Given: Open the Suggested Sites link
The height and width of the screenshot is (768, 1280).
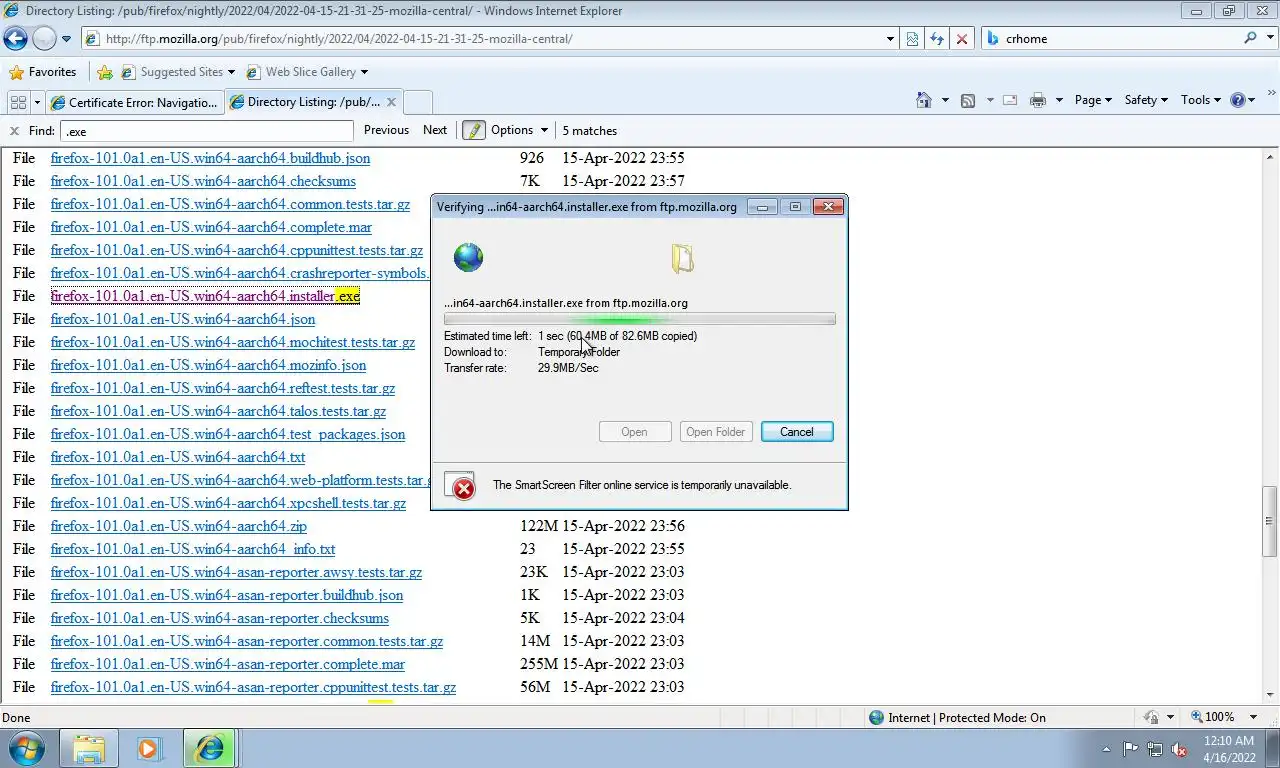Looking at the screenshot, I should point(177,72).
